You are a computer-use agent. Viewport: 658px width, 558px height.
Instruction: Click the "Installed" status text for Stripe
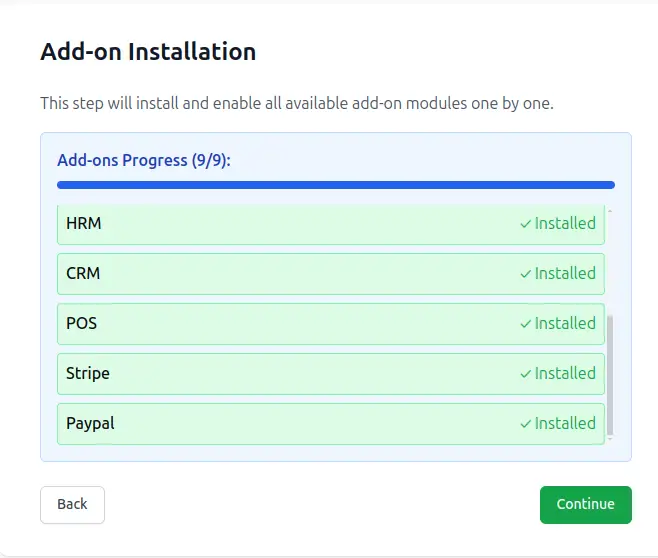tap(565, 373)
